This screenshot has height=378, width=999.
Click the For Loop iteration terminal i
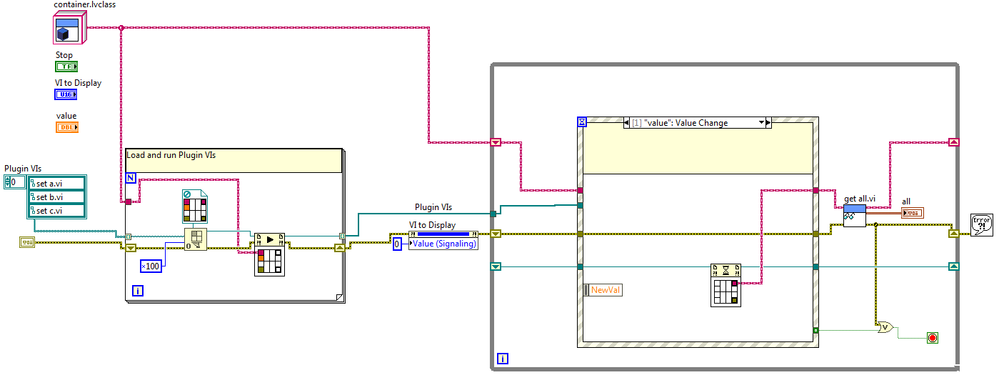(x=138, y=291)
